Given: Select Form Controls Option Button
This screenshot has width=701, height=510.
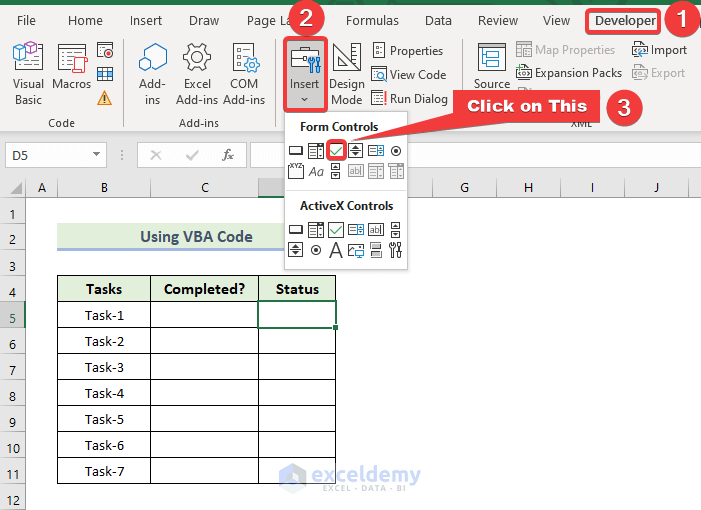Looking at the screenshot, I should pyautogui.click(x=396, y=151).
